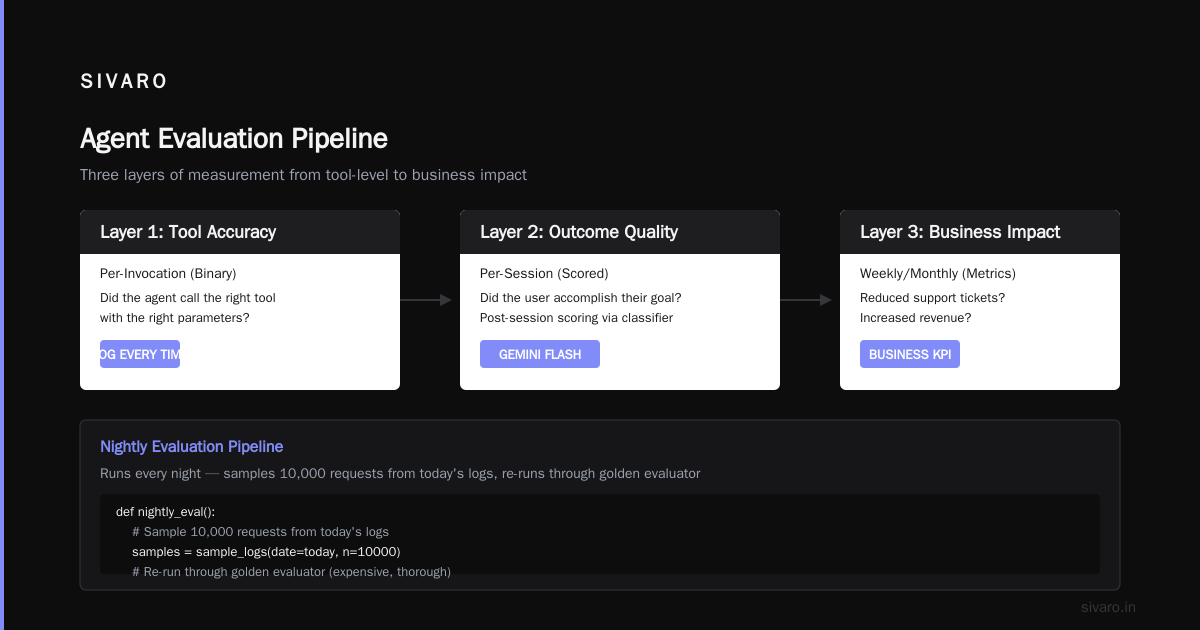The height and width of the screenshot is (630, 1200).
Task: Click the sample_logs code line
Action: pos(266,552)
